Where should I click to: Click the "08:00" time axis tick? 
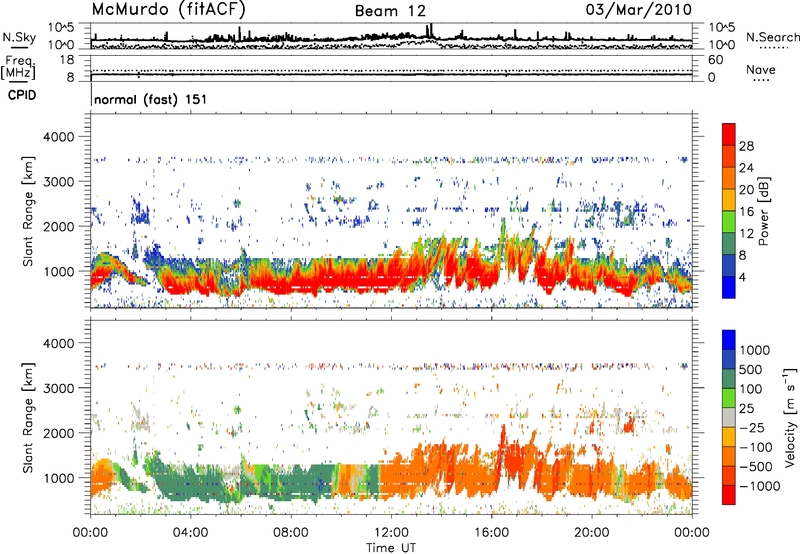tap(291, 533)
